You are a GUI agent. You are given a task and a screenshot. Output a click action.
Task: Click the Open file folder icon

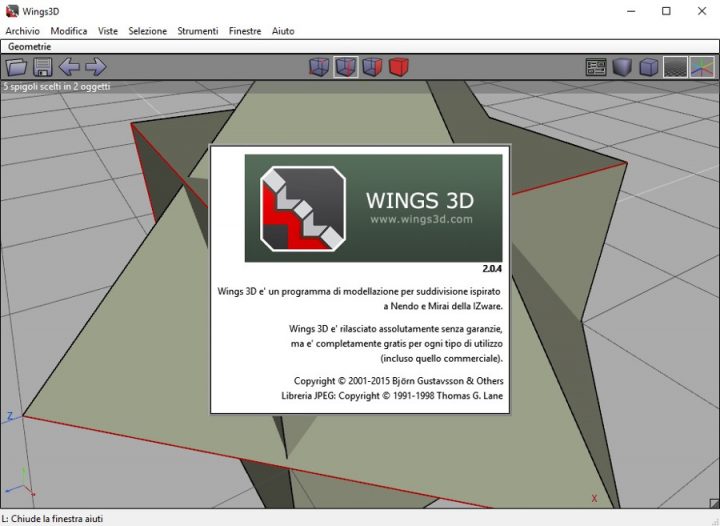[17, 67]
